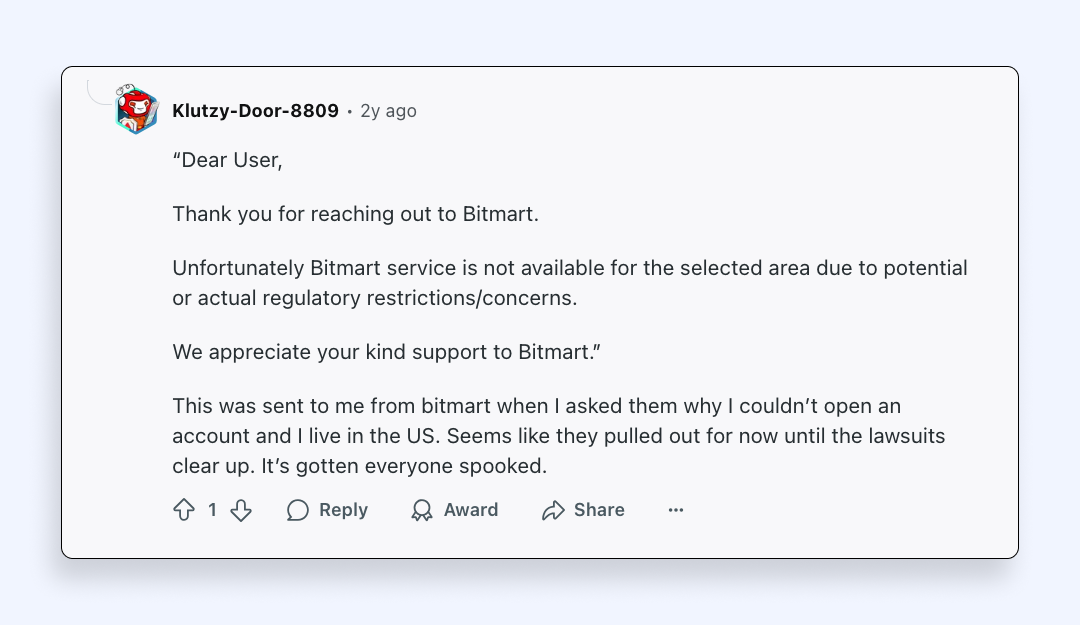Open the red snoo user avatar
Image resolution: width=1080 pixels, height=625 pixels.
[x=137, y=110]
